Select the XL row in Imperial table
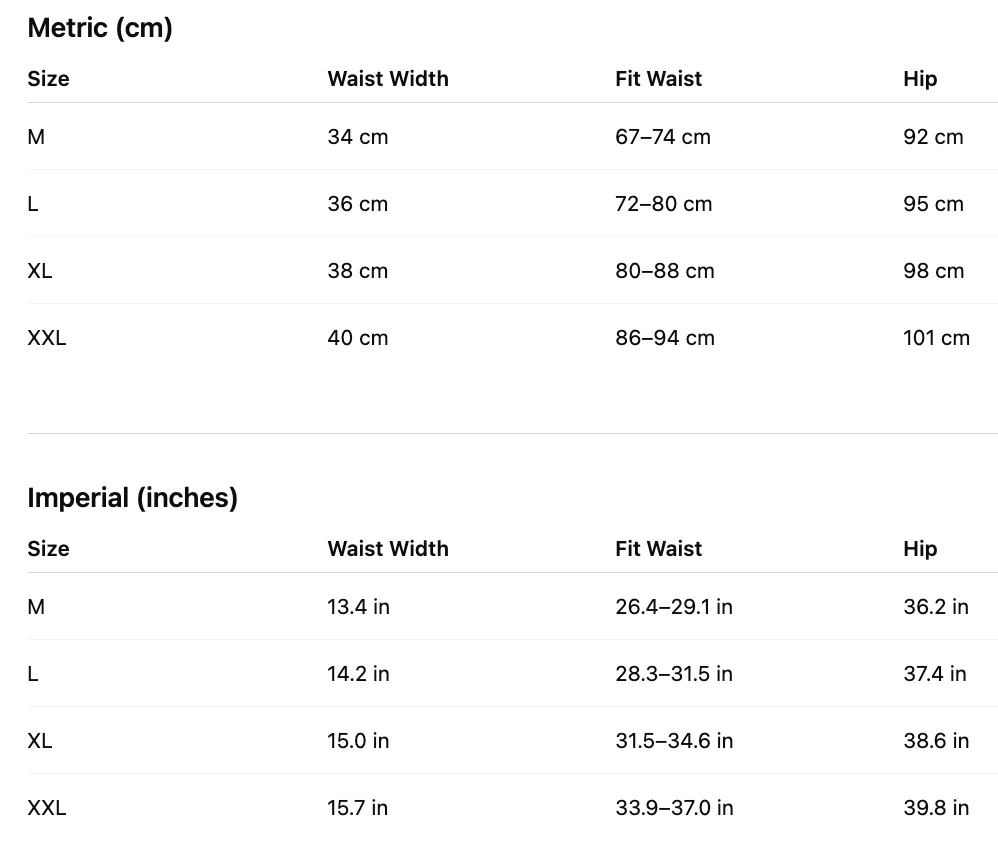Screen dimensions: 998x856 (x=512, y=741)
